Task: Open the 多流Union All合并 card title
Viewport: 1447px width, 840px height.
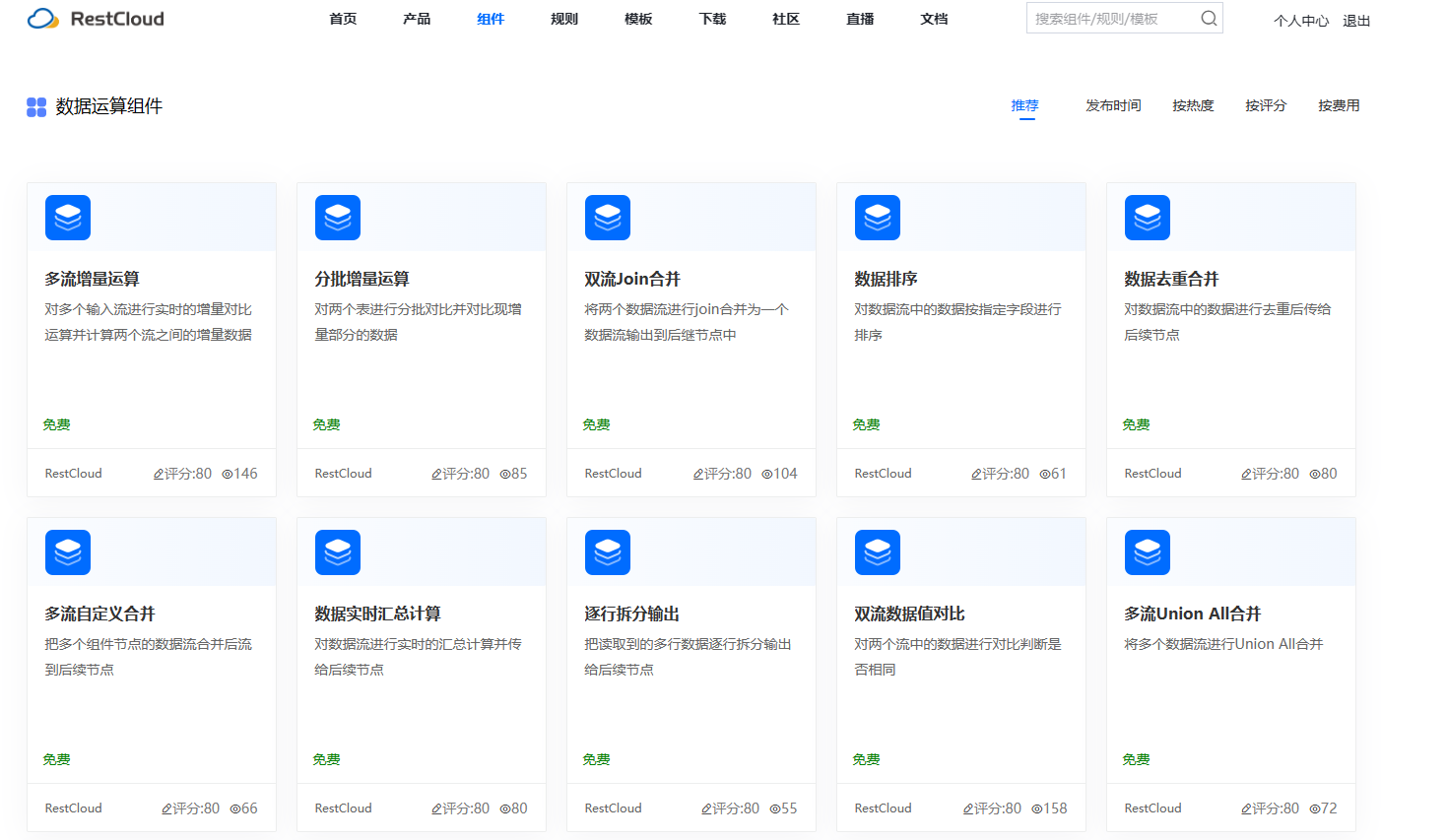Action: point(1193,614)
